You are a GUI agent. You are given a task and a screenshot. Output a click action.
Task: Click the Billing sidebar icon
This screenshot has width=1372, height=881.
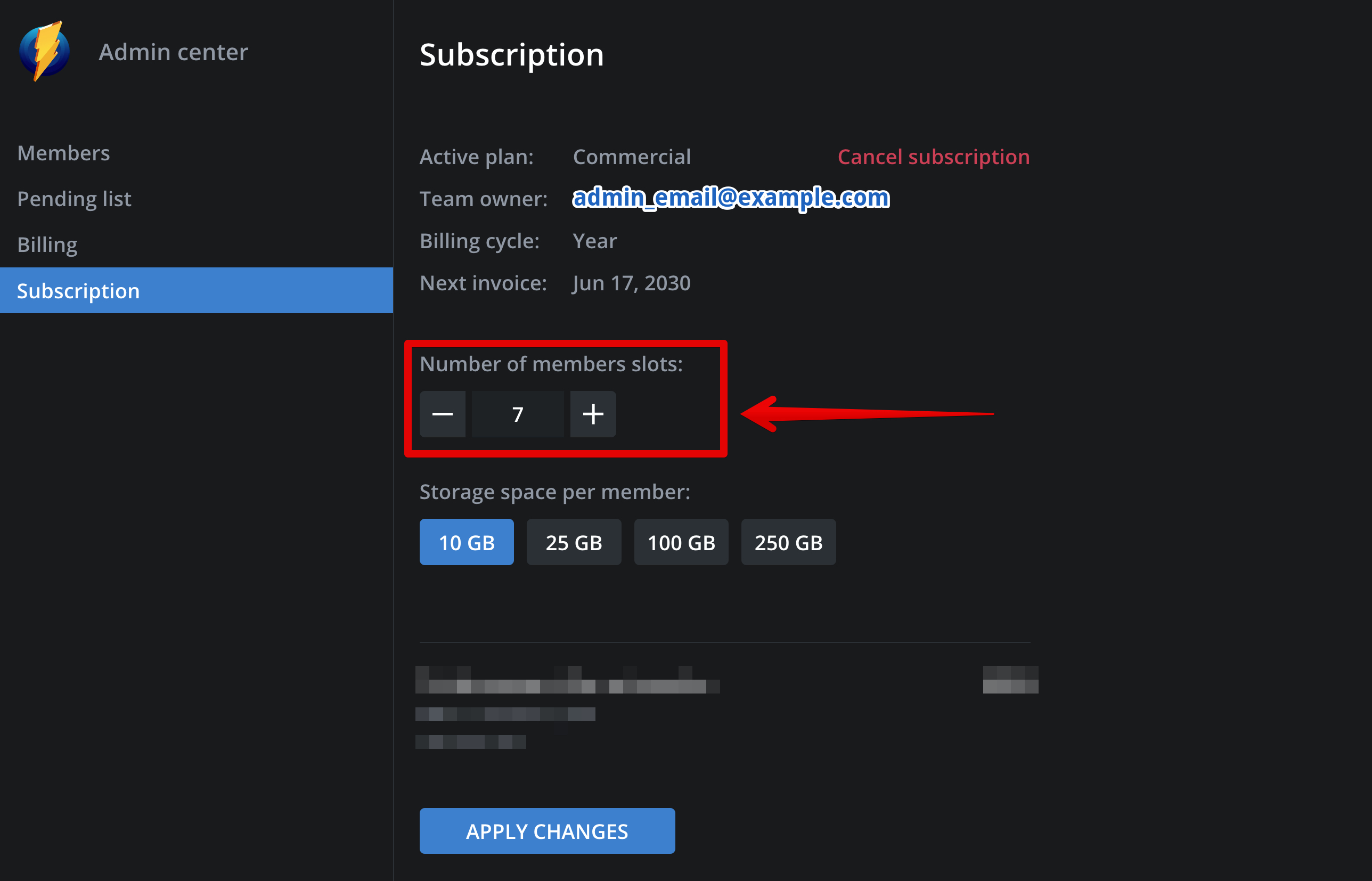[46, 243]
